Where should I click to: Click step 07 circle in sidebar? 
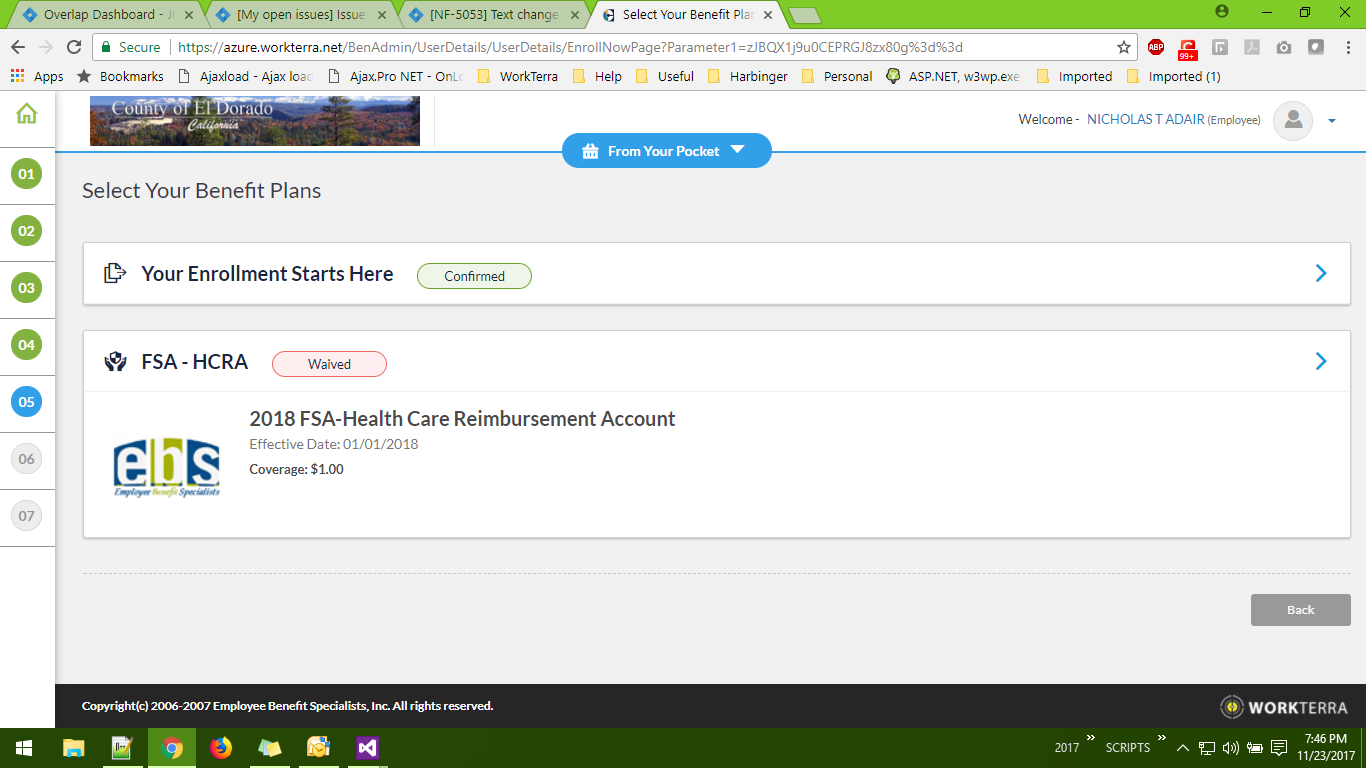[26, 516]
